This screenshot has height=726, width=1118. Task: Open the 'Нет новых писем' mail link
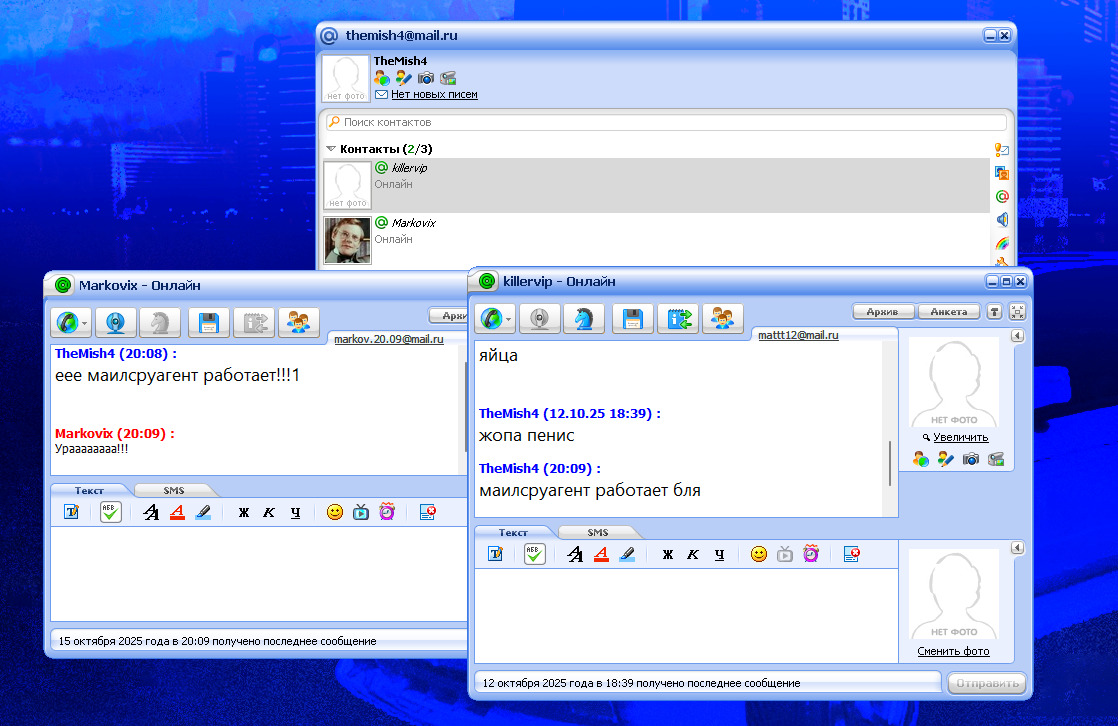click(x=434, y=94)
